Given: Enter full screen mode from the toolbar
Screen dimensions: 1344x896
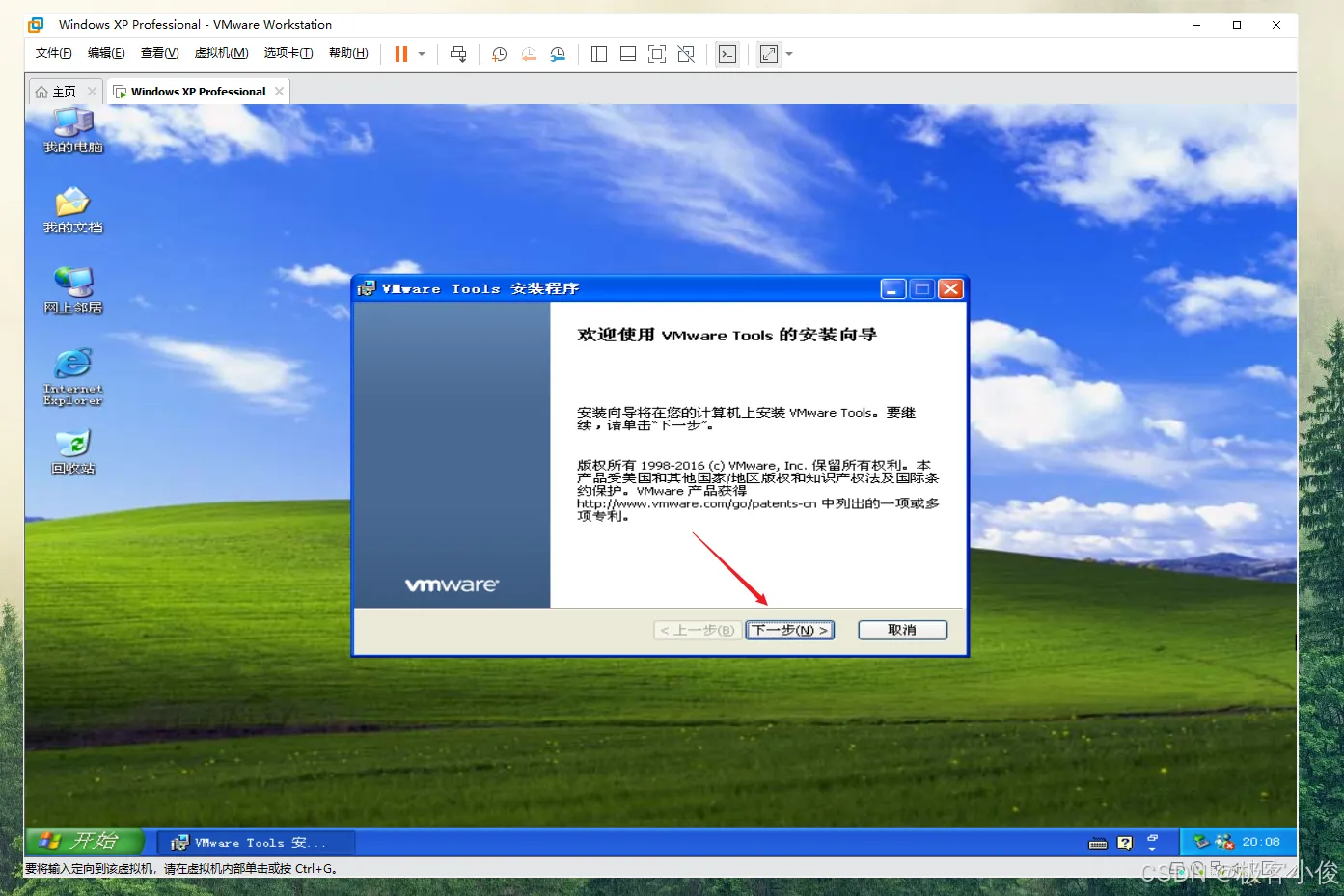Looking at the screenshot, I should pos(657,54).
